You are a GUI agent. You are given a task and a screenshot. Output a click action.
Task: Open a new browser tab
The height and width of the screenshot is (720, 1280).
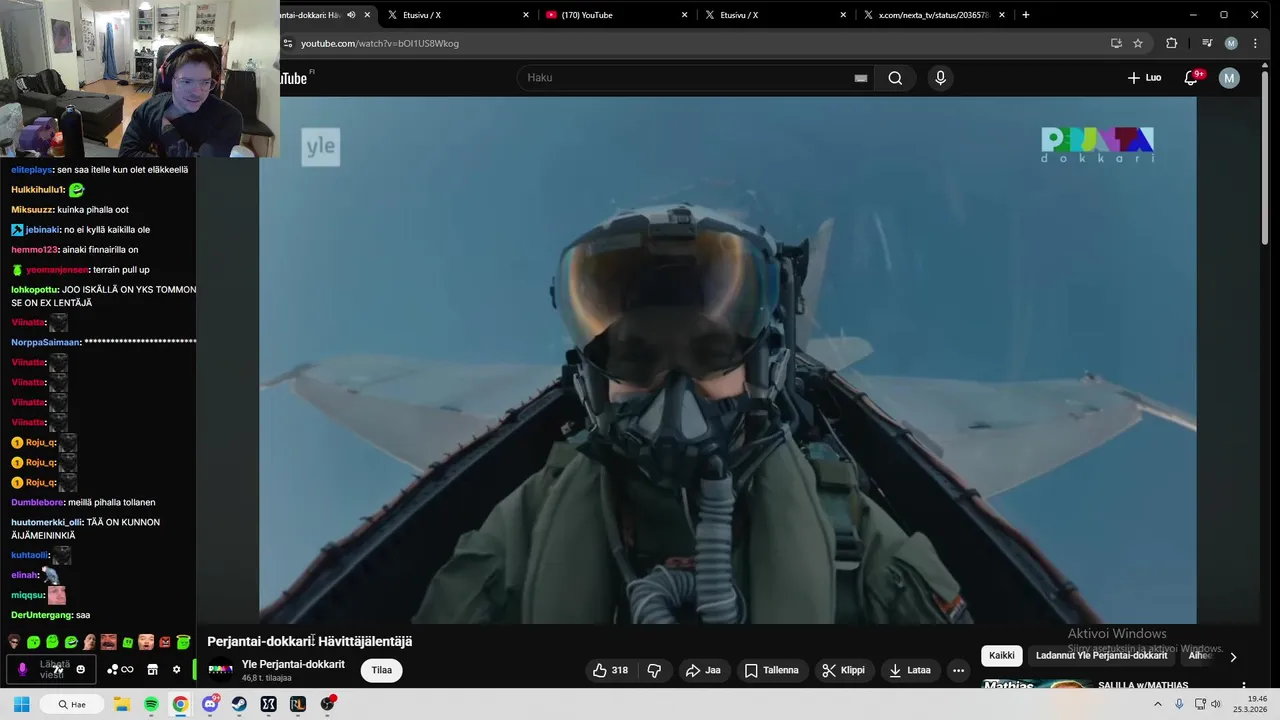(x=1025, y=15)
